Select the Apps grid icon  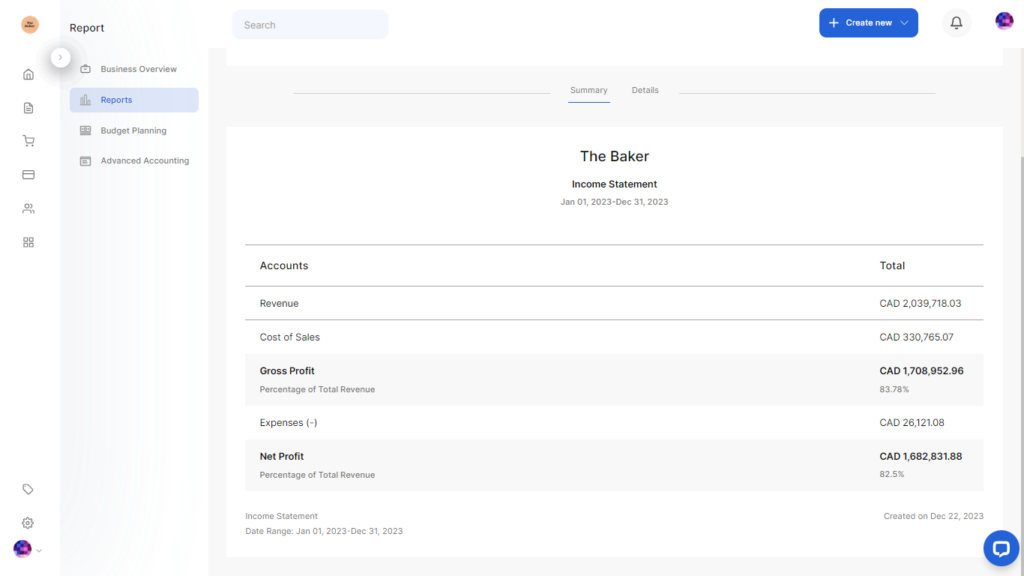point(28,241)
